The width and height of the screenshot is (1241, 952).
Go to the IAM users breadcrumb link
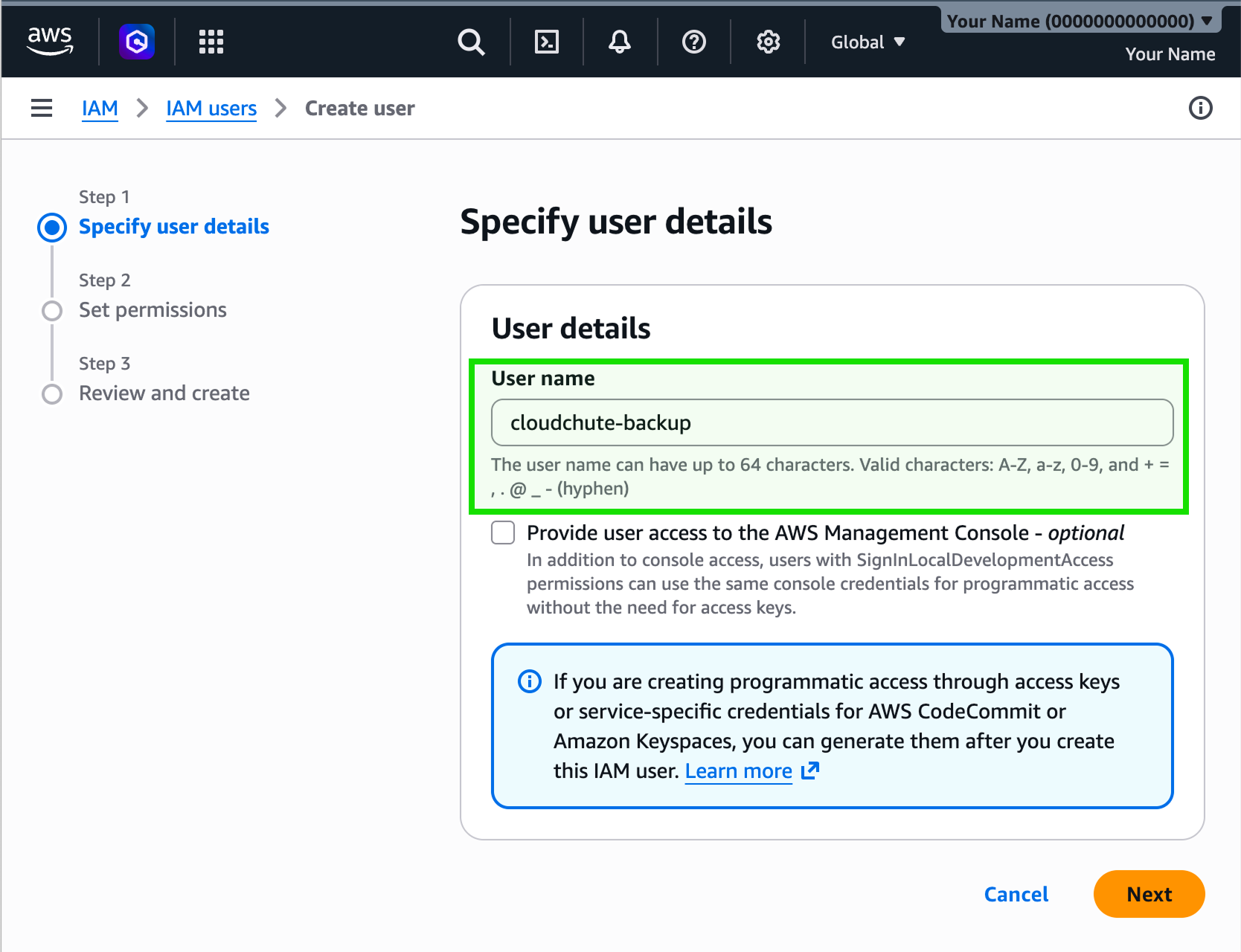[x=211, y=109]
